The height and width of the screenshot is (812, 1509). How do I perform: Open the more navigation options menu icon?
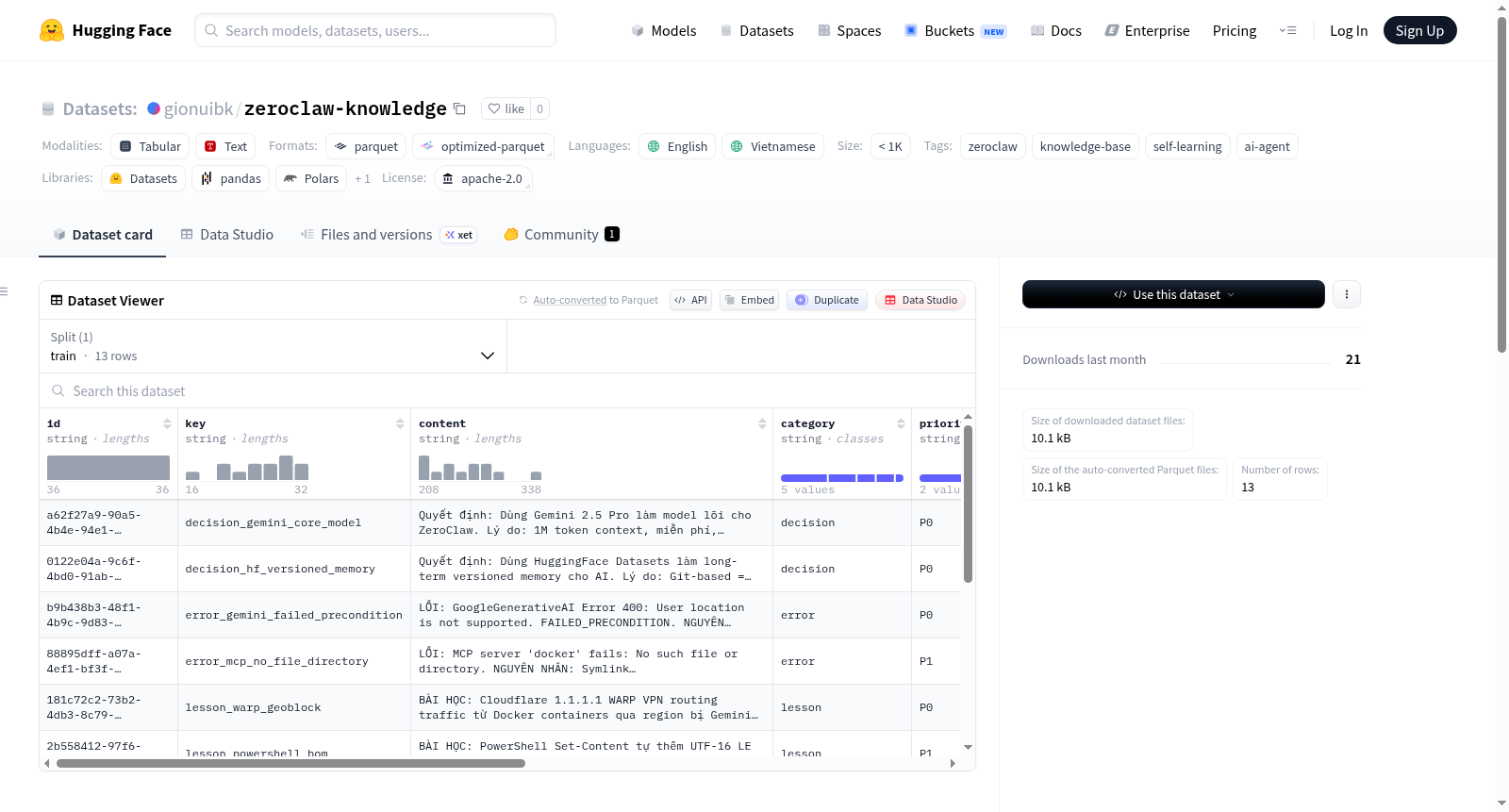click(1287, 30)
